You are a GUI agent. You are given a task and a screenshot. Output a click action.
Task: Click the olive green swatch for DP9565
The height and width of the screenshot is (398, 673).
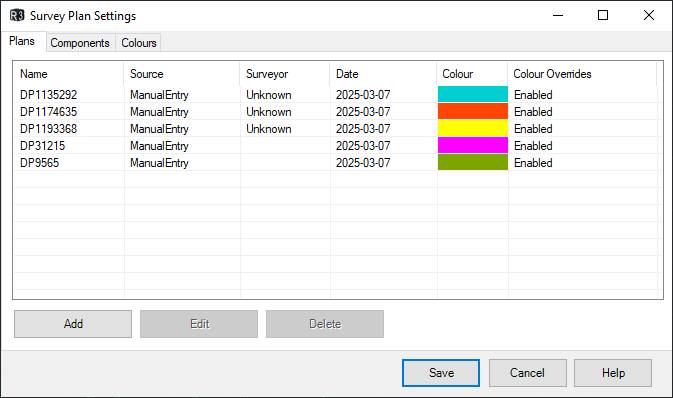[x=473, y=162]
